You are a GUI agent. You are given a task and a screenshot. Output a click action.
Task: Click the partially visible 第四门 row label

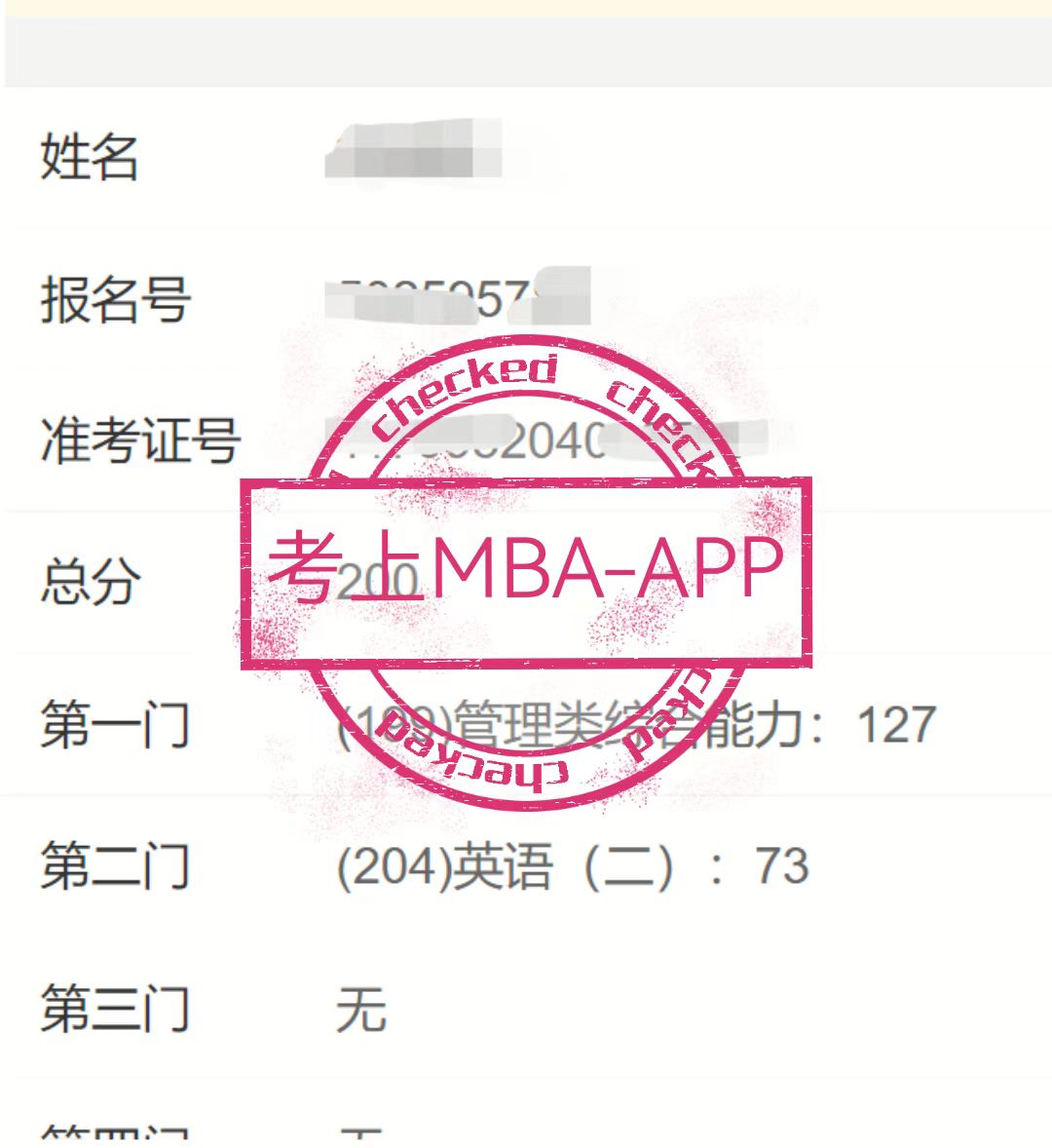tap(116, 1132)
